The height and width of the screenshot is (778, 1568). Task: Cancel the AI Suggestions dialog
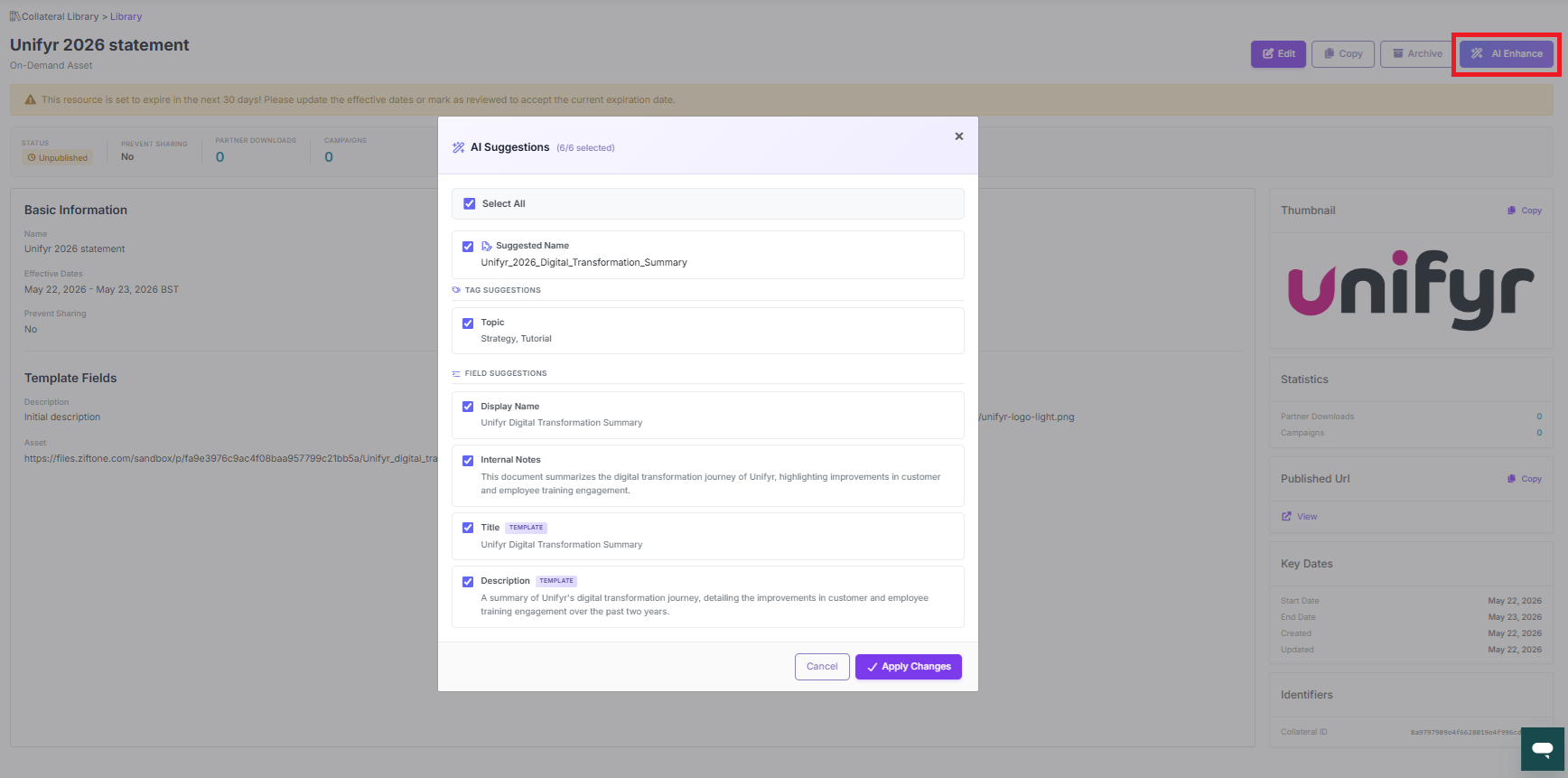coord(822,667)
